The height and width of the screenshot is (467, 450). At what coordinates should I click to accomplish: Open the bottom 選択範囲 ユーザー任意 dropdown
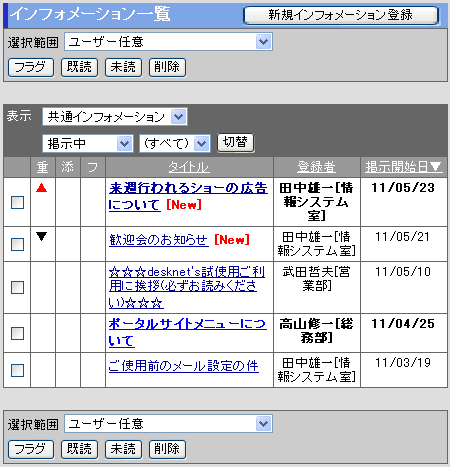pyautogui.click(x=168, y=424)
